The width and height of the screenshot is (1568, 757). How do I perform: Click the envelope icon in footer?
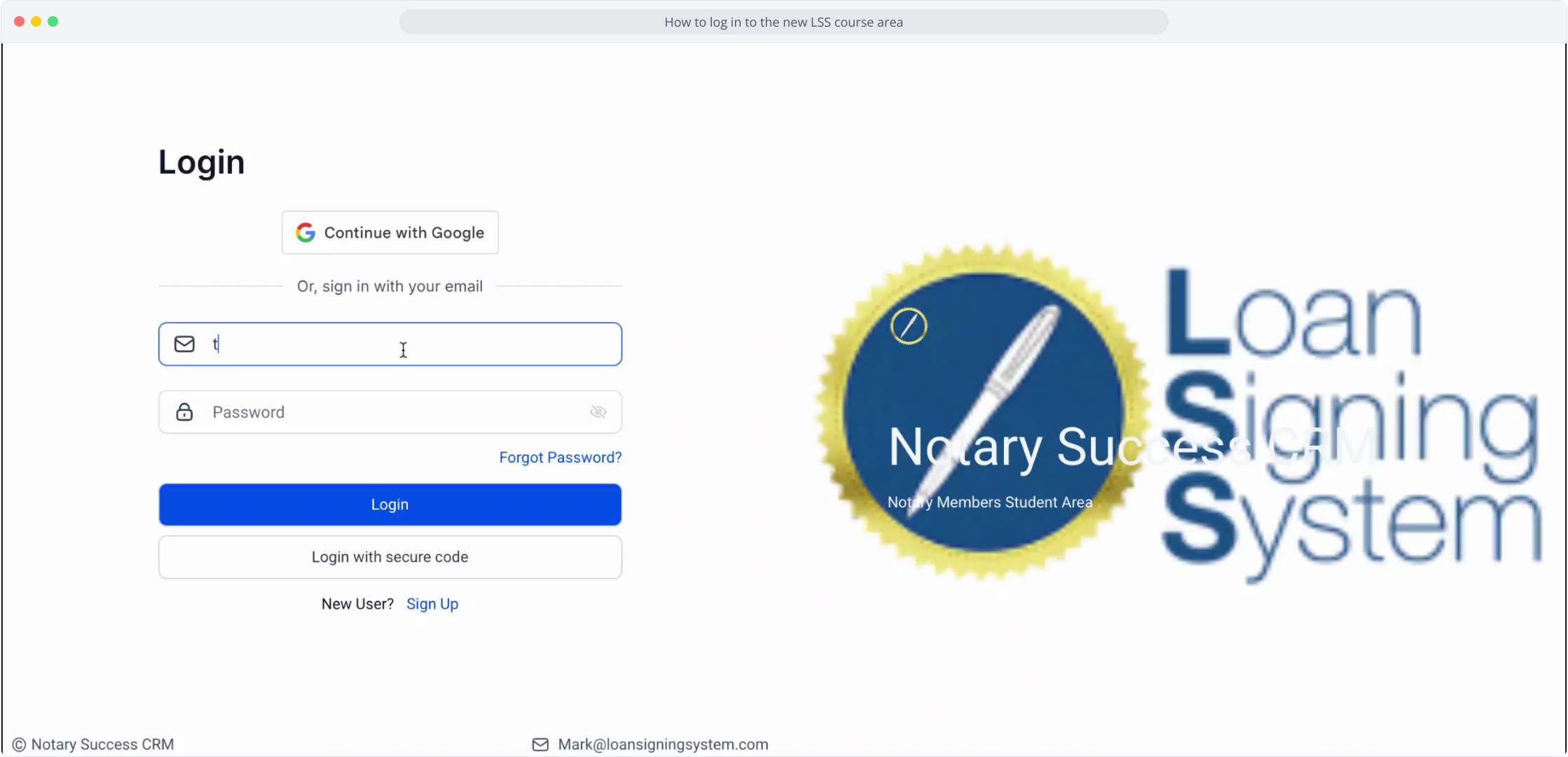[x=540, y=744]
